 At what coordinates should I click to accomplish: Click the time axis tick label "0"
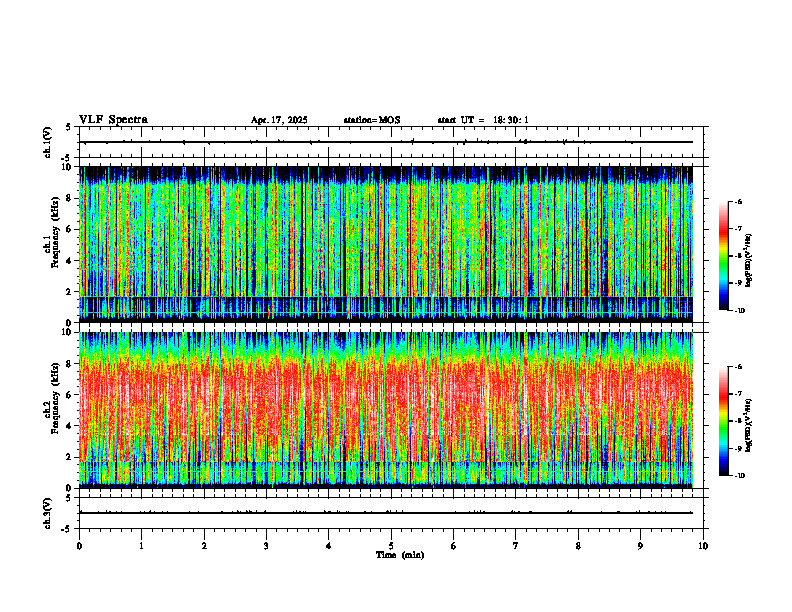pos(79,546)
